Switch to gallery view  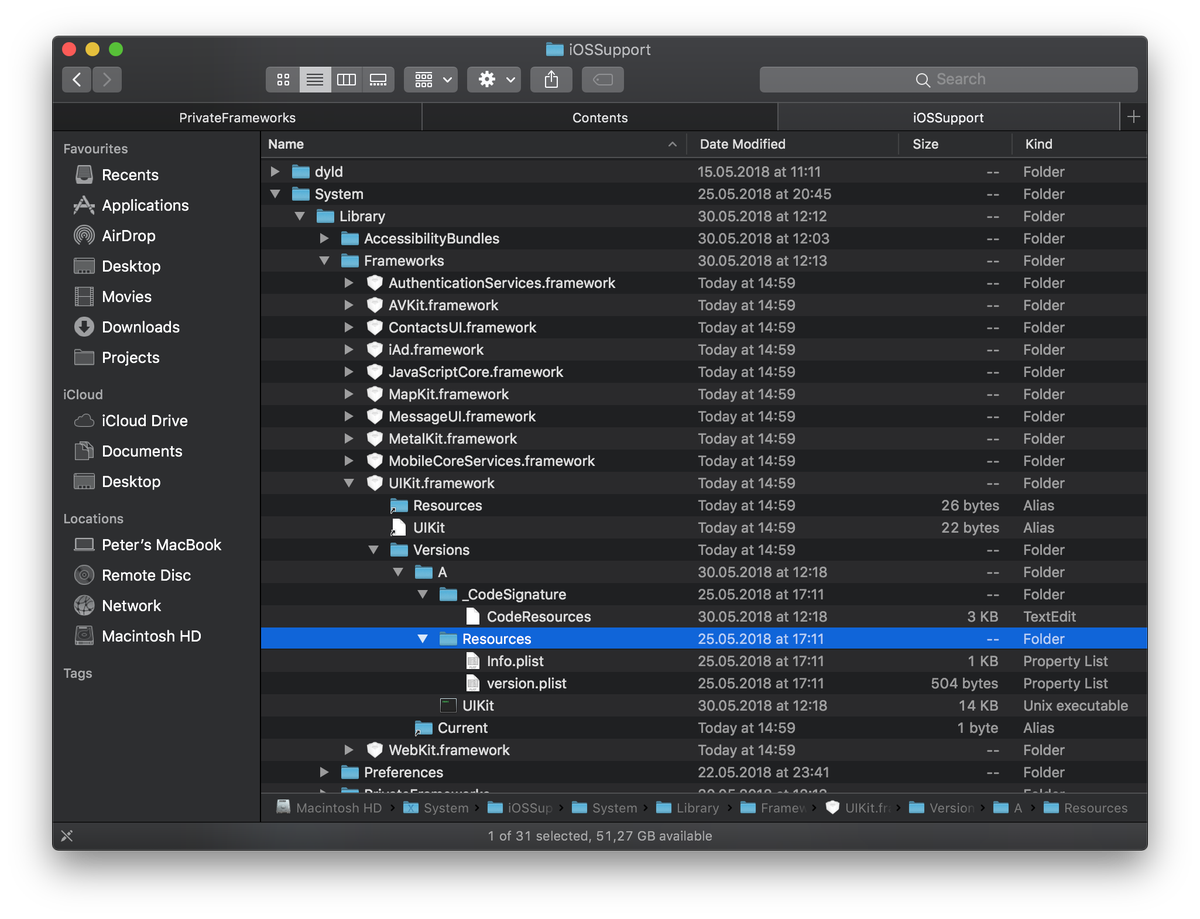click(x=378, y=79)
